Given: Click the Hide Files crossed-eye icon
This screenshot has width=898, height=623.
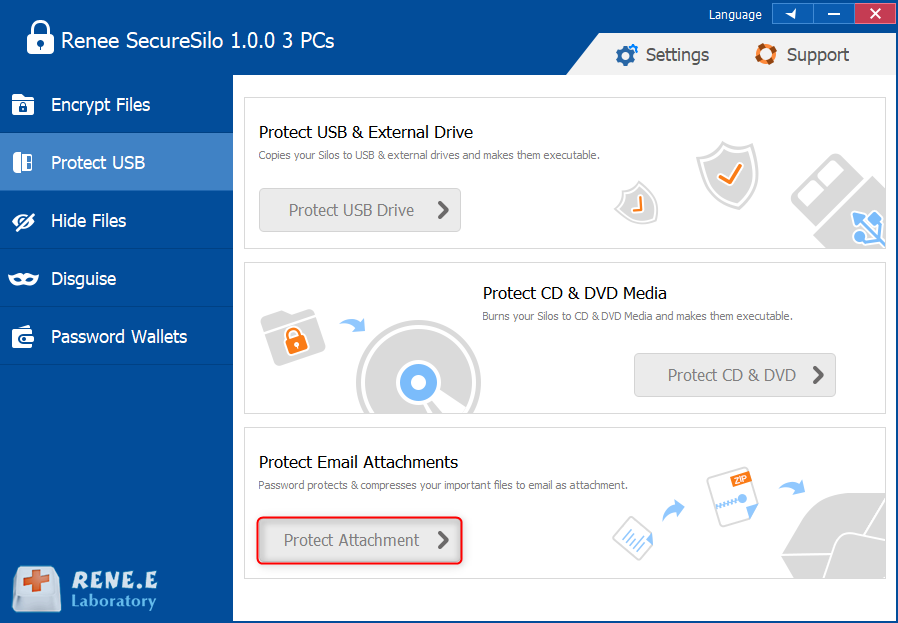Looking at the screenshot, I should click(x=23, y=221).
